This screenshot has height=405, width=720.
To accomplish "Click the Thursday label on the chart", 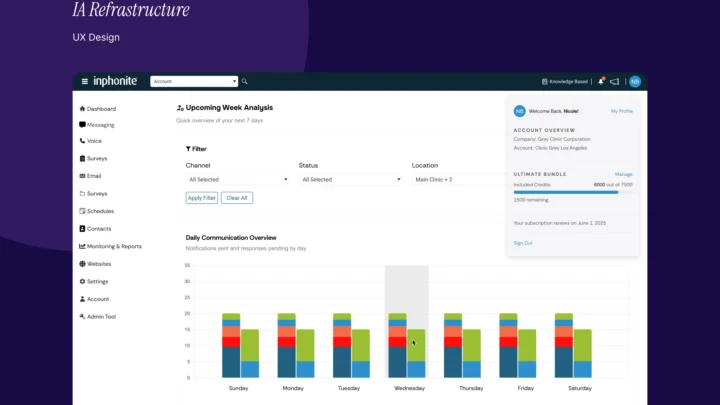I will tap(471, 388).
